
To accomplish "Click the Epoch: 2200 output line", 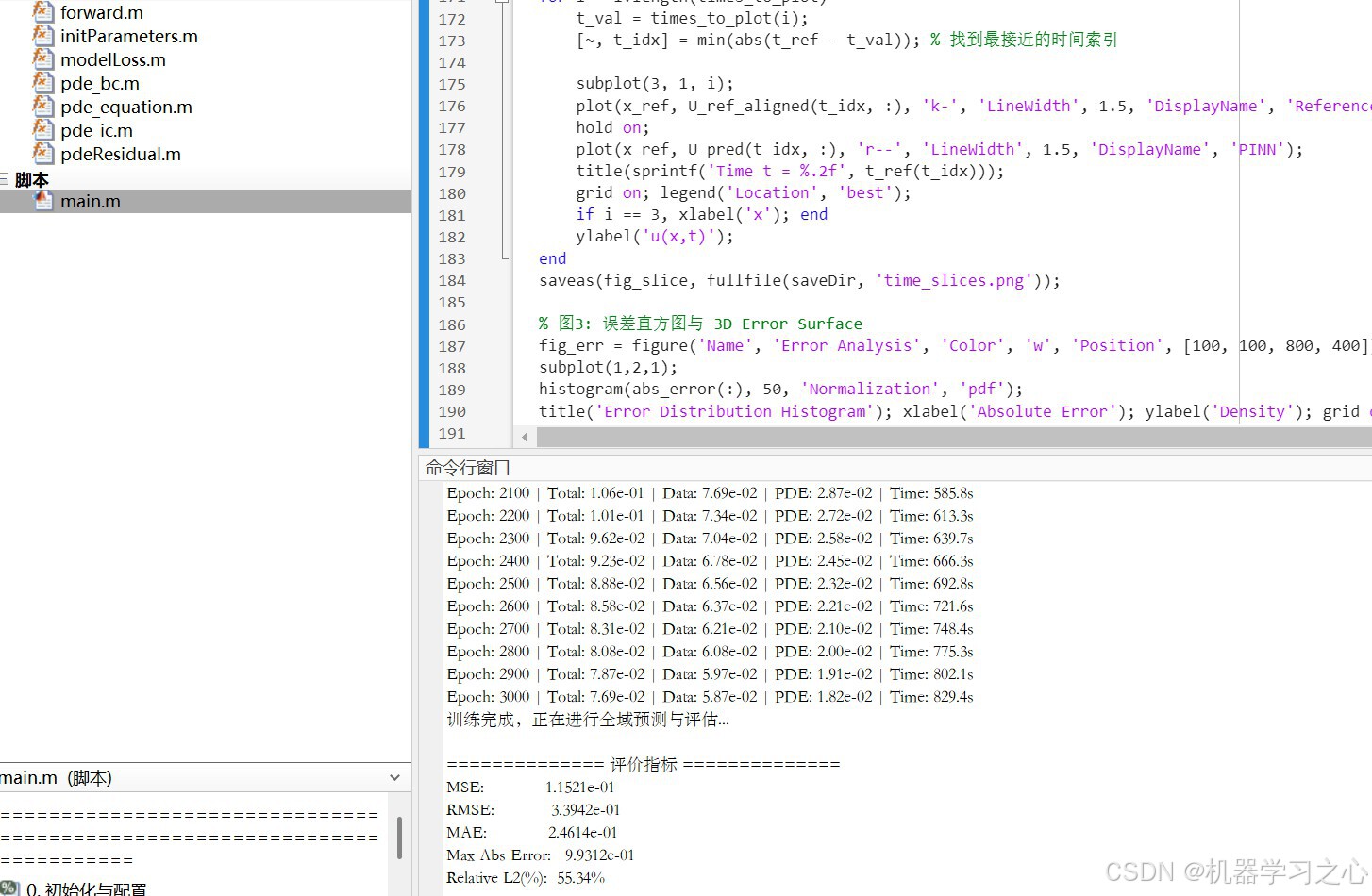I will click(710, 516).
